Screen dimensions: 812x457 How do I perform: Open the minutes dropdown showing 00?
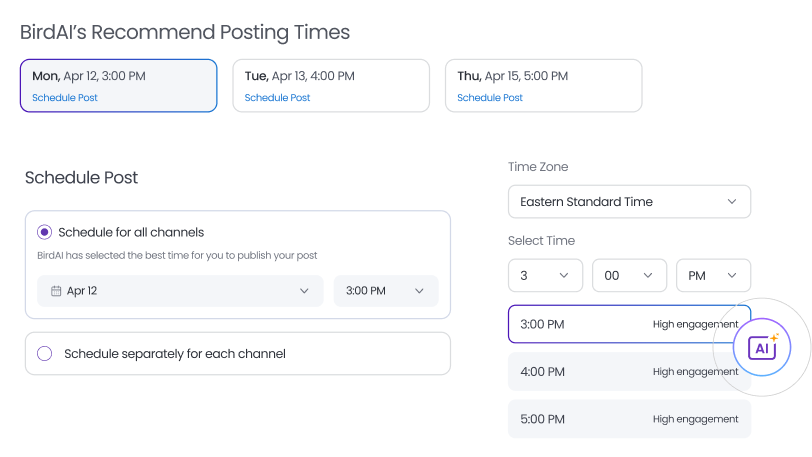tap(629, 274)
